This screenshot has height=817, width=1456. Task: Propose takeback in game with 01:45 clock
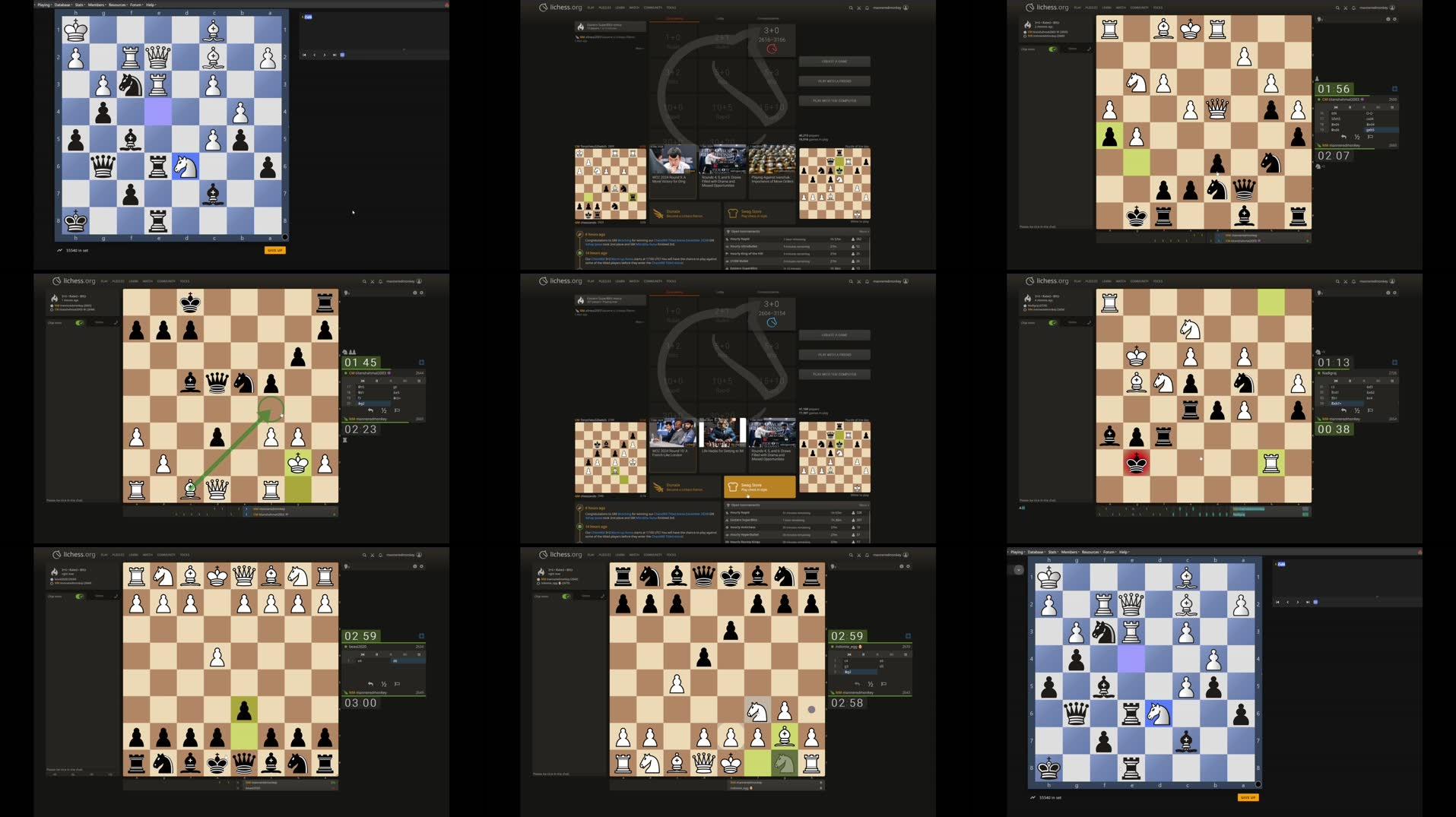click(370, 410)
